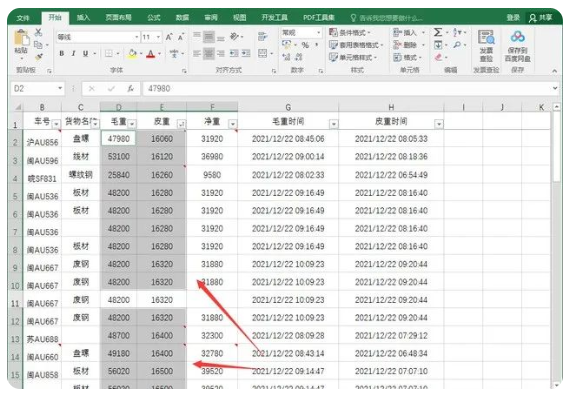Viewport: 573px width, 405px height.
Task: Click the Increase Decimal icon
Action: point(286,57)
